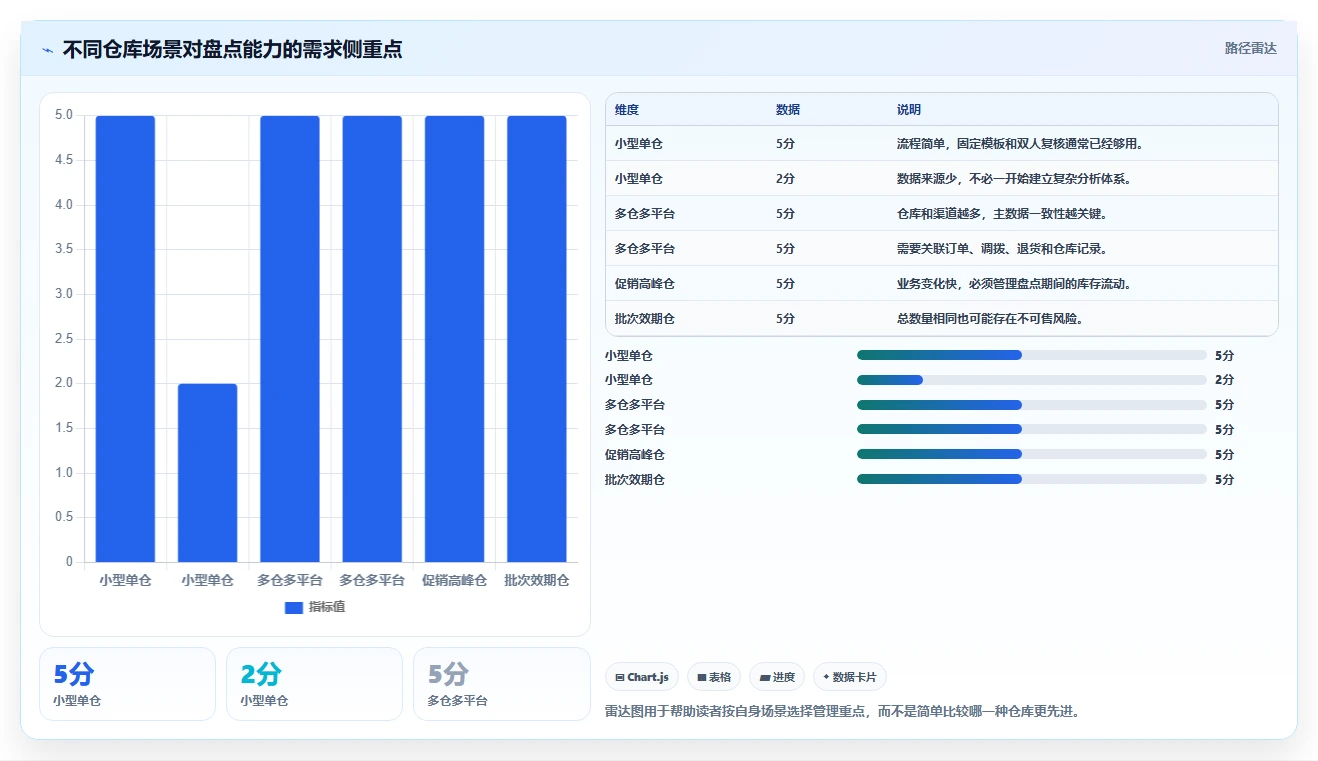Image resolution: width=1318 pixels, height=761 pixels.
Task: Click the 促销高峰仓 label in the progress list
Action: click(x=635, y=454)
